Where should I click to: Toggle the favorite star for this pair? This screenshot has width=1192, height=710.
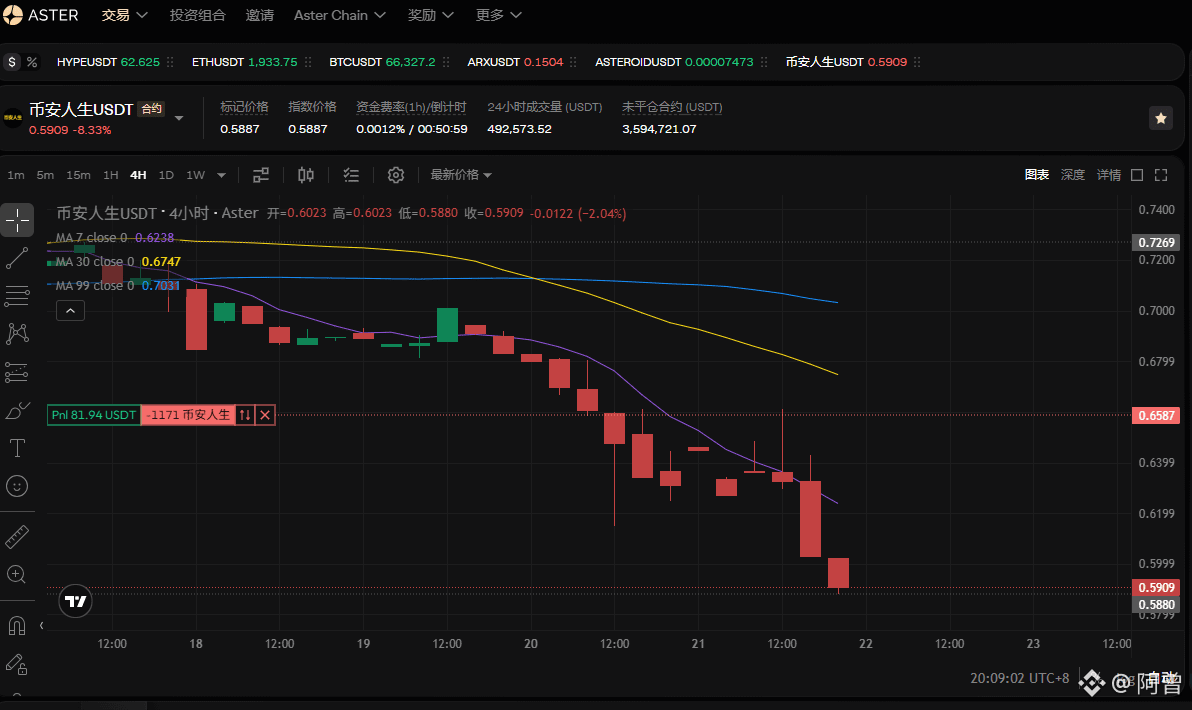tap(1161, 119)
